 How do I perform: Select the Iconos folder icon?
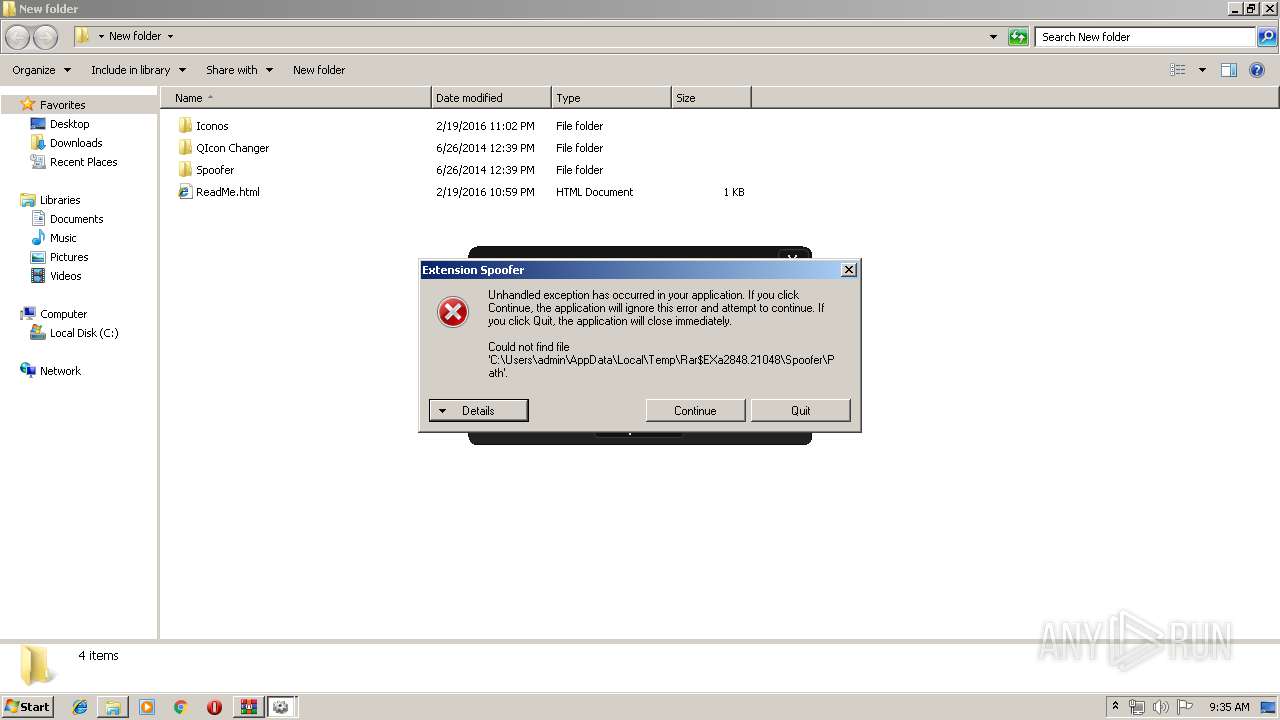[185, 126]
